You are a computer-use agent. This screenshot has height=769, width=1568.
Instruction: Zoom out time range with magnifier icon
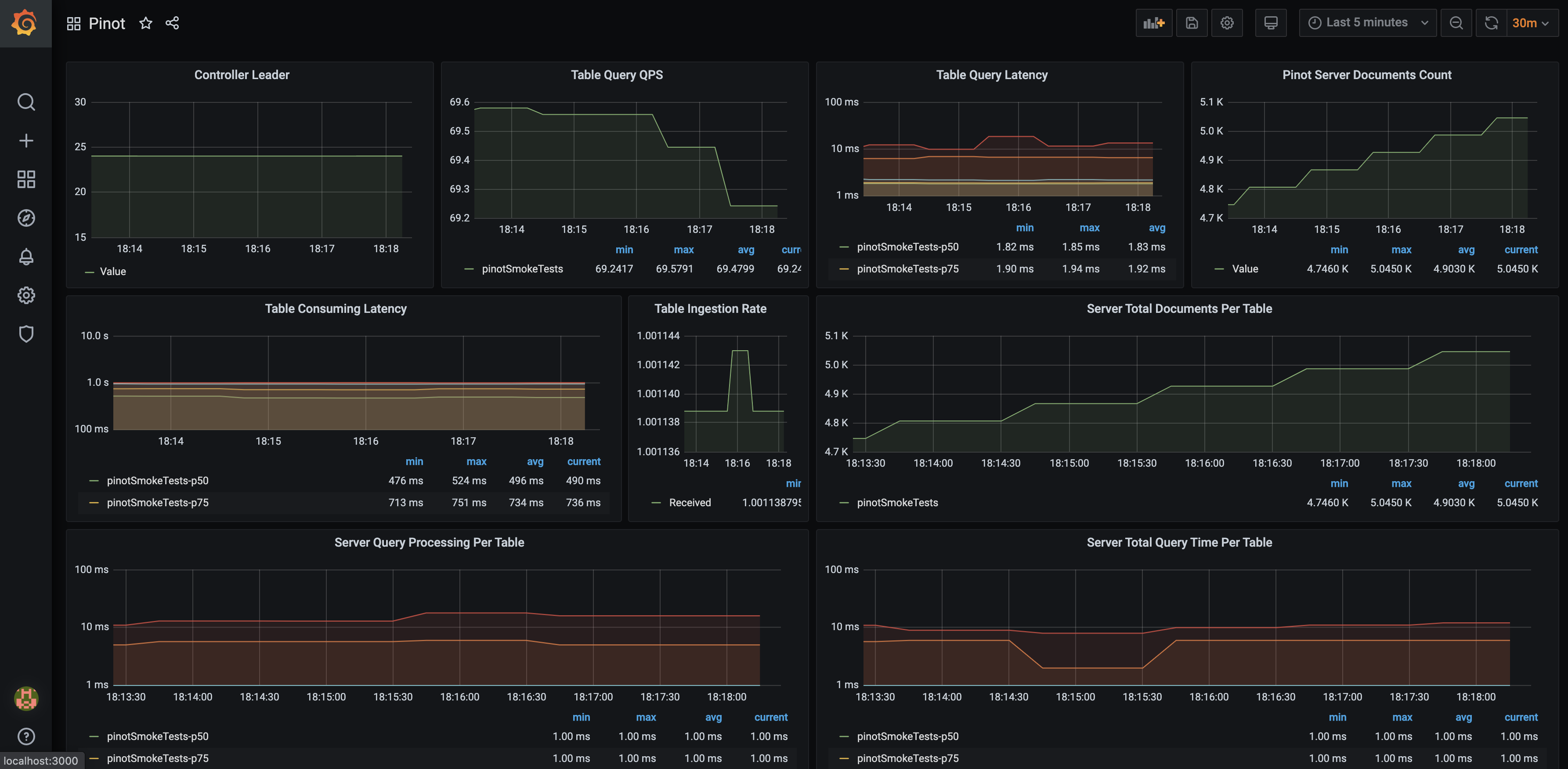point(1456,23)
